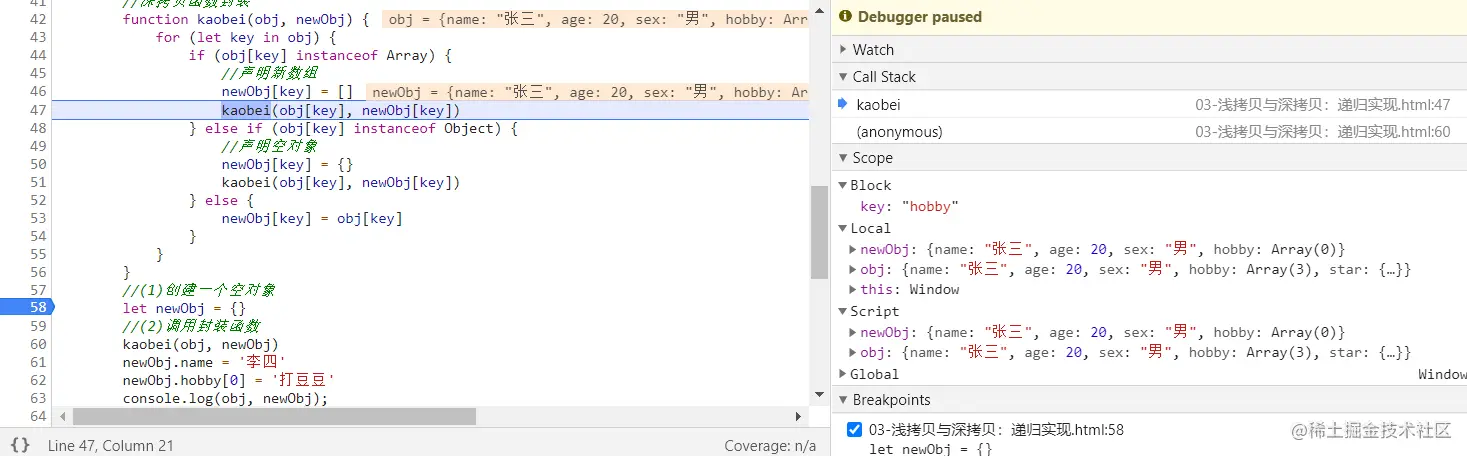Click 'let newObj = {}' breakpoint preview
The height and width of the screenshot is (456, 1467).
click(931, 449)
